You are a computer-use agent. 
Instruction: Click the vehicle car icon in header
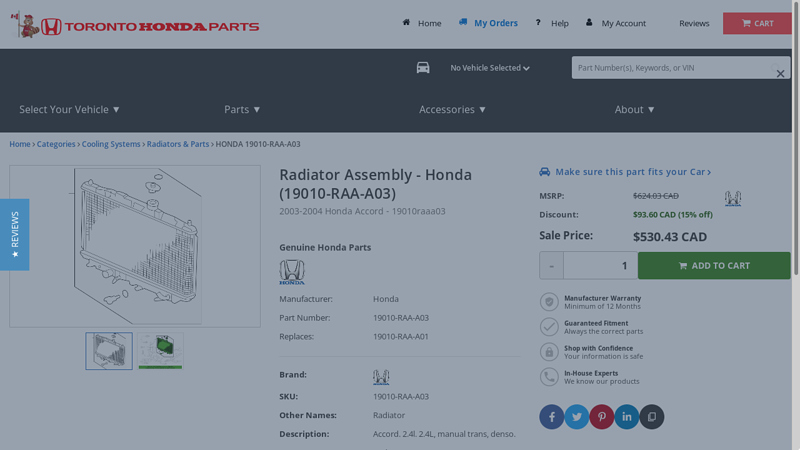click(x=423, y=68)
